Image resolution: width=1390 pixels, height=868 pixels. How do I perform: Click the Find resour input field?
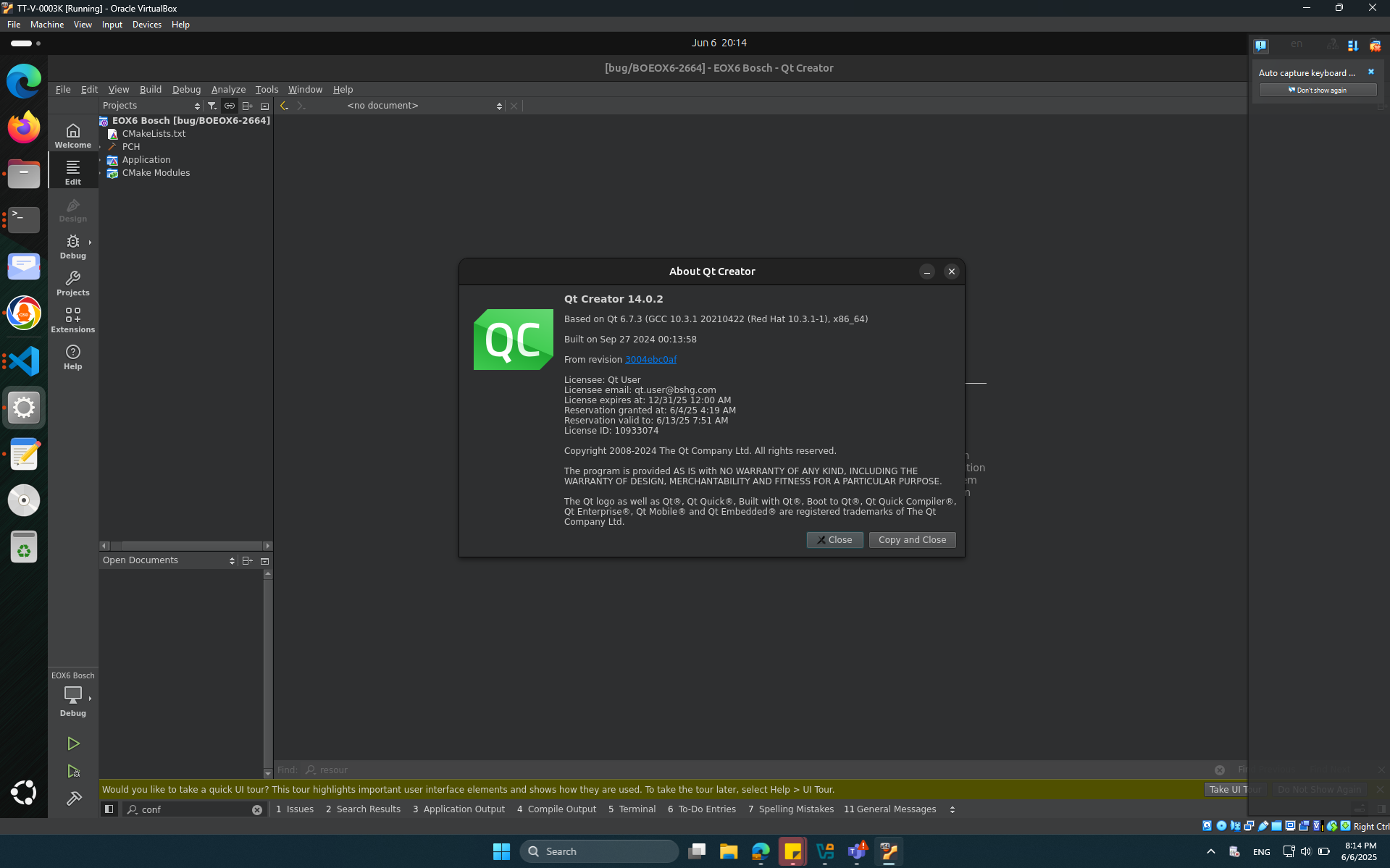click(764, 770)
